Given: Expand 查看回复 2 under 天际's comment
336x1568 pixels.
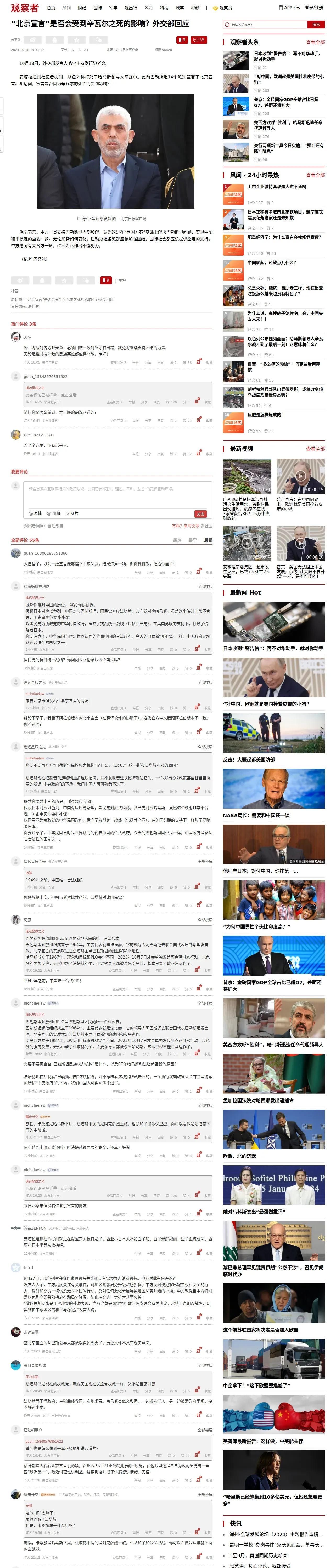Looking at the screenshot, I should point(118,362).
